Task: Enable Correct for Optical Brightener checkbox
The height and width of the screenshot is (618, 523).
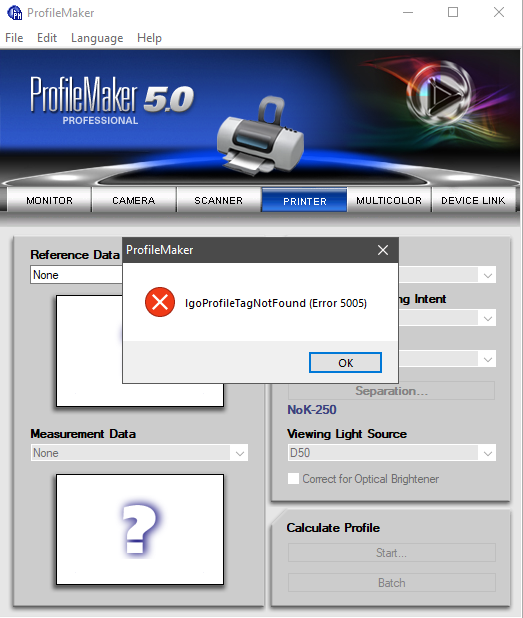Action: coord(293,478)
